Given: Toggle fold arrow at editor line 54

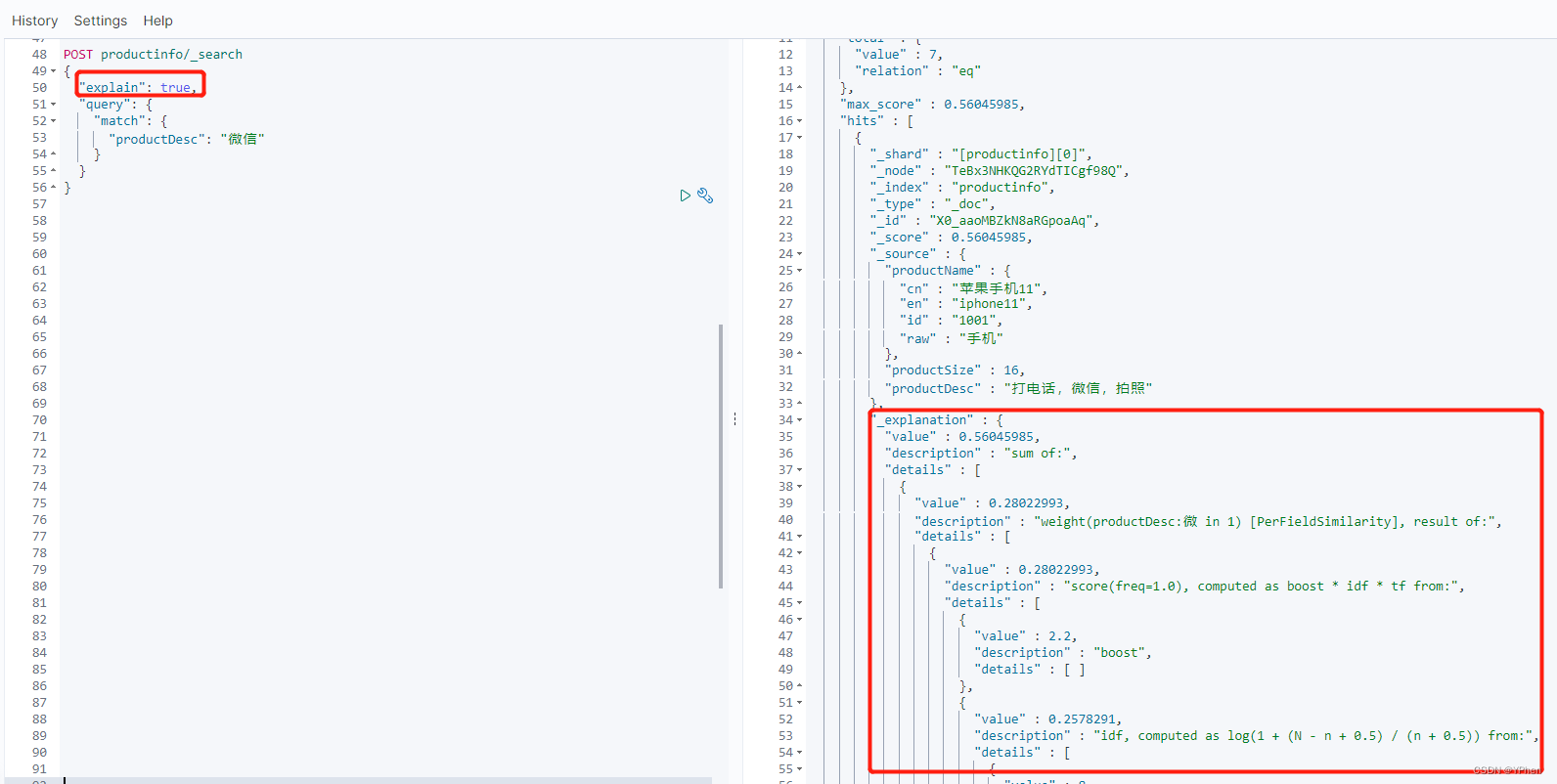Looking at the screenshot, I should click(53, 154).
